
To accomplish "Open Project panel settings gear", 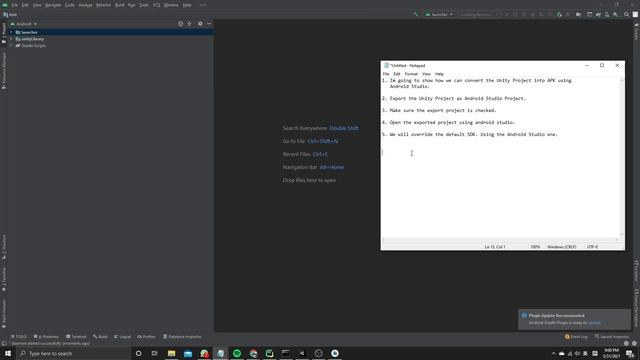I will click(200, 24).
